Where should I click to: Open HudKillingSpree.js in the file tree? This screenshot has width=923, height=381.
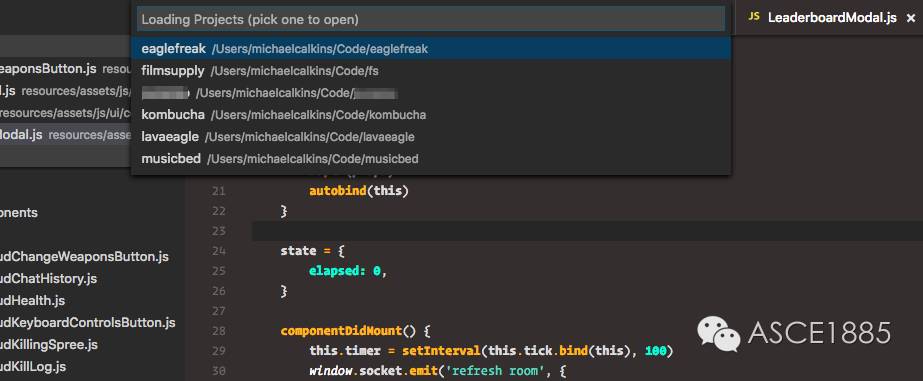pos(49,344)
